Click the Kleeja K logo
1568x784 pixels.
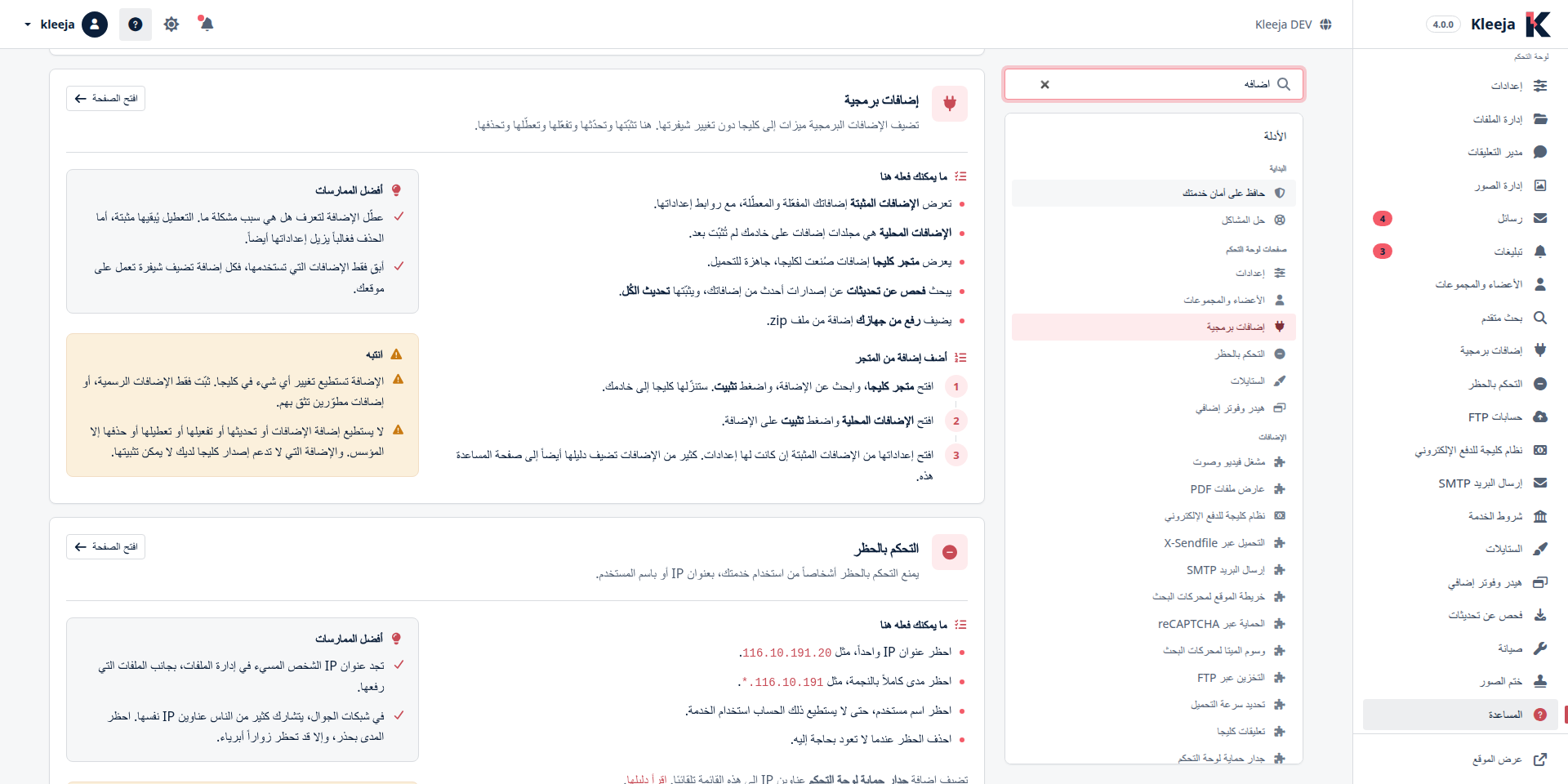(x=1538, y=24)
